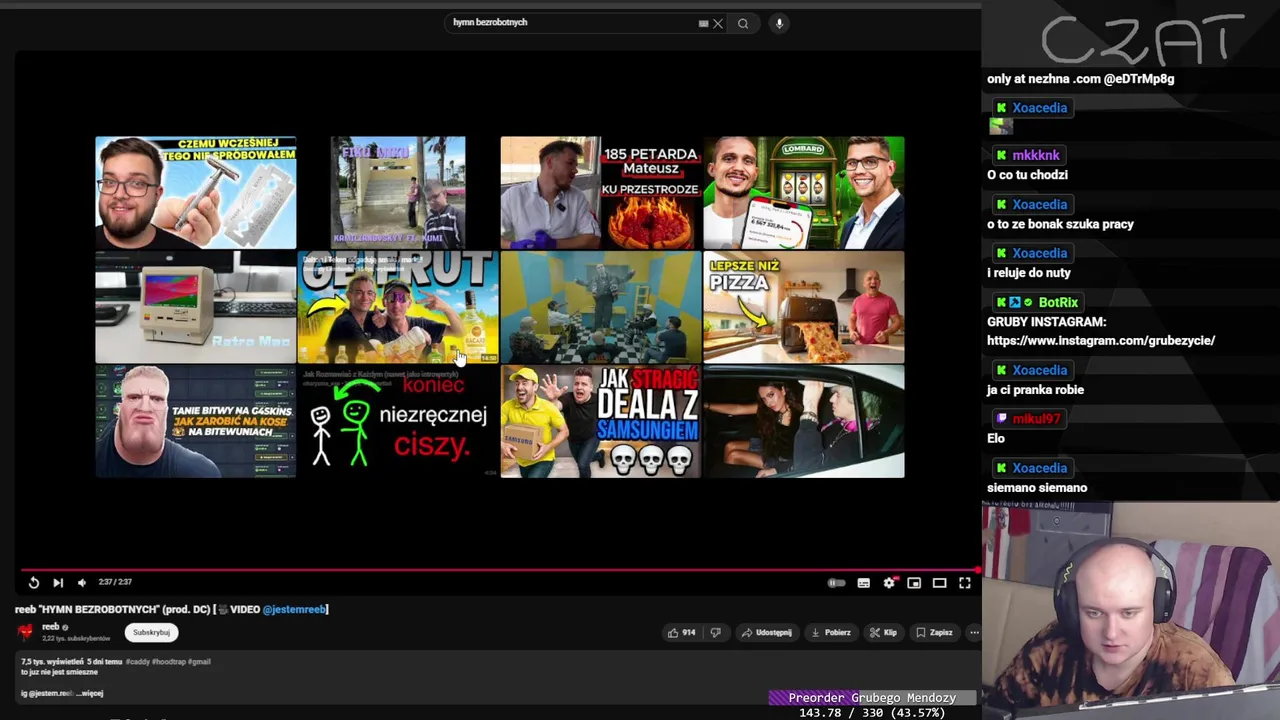Click the #hoodtrap hashtag

pyautogui.click(x=170, y=661)
